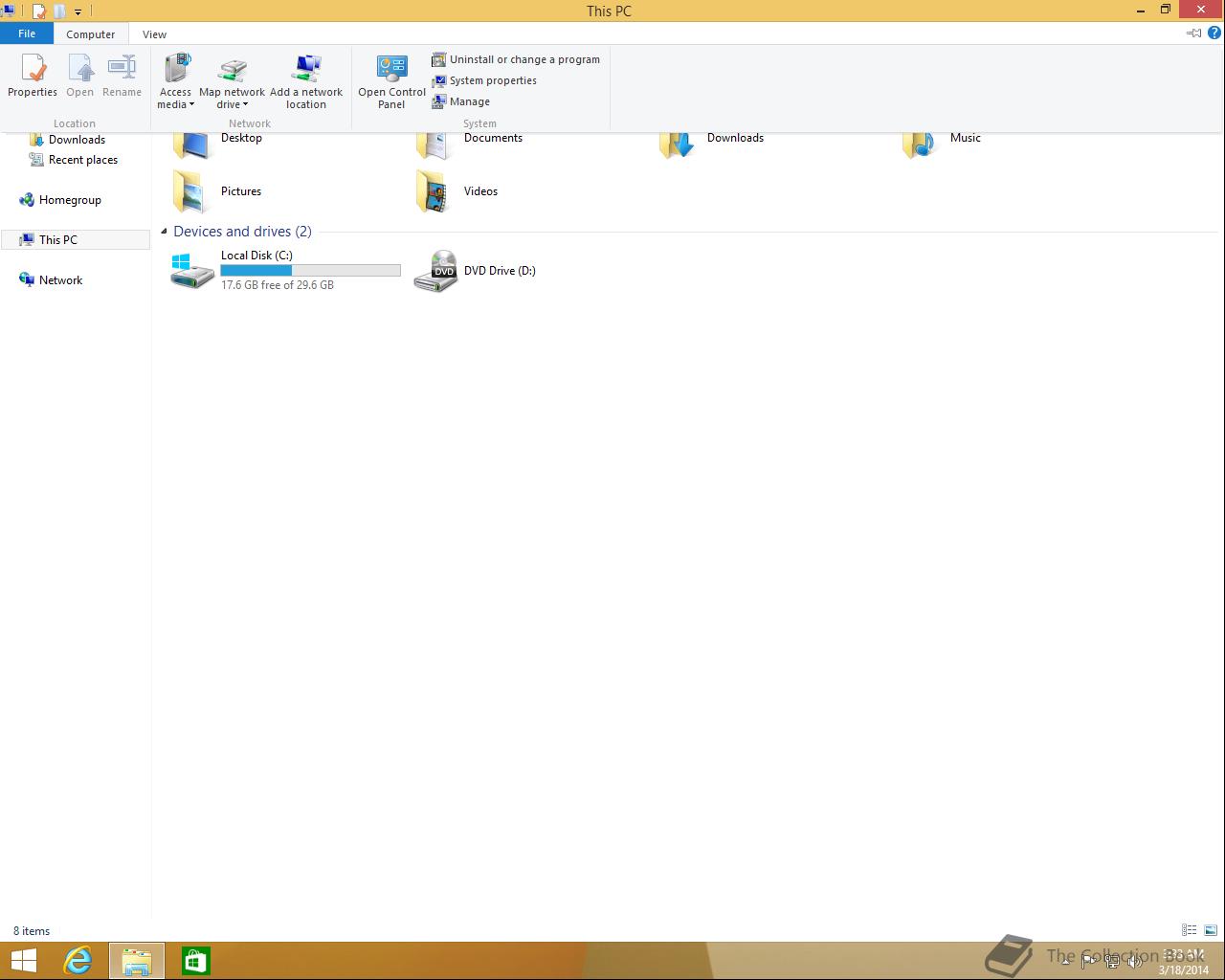Click the Local Disk capacity usage bar
Image resolution: width=1225 pixels, height=980 pixels.
(310, 271)
